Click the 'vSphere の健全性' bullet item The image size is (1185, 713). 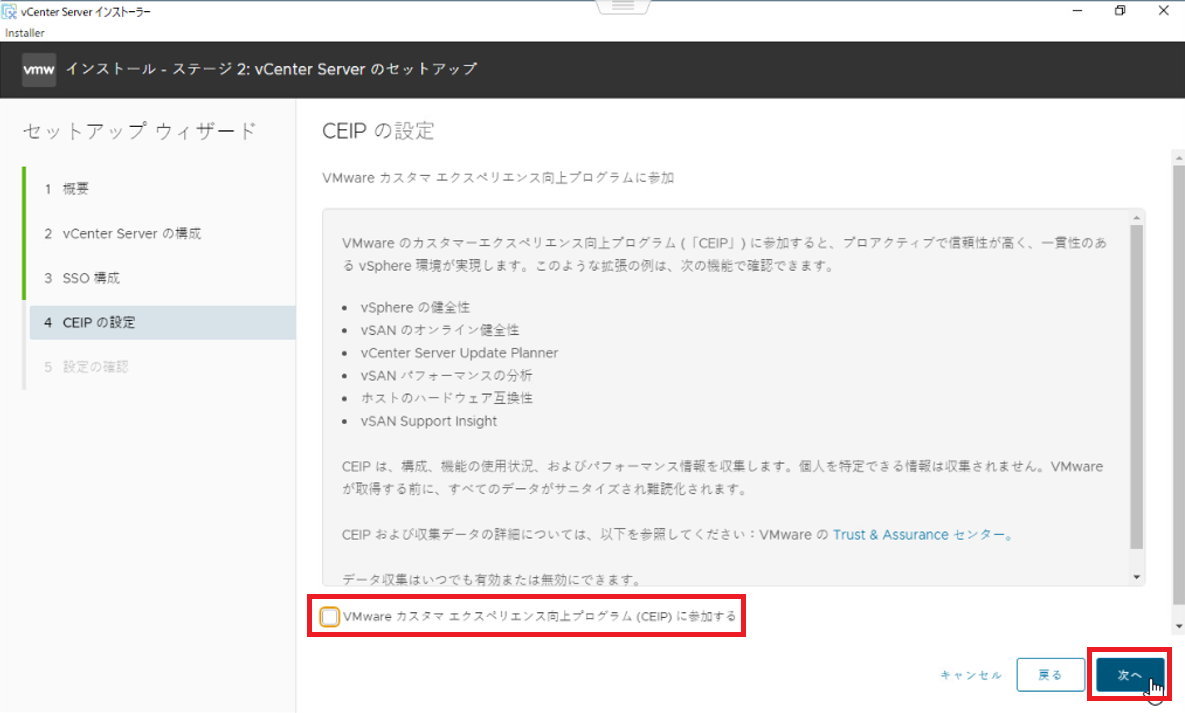coord(415,308)
